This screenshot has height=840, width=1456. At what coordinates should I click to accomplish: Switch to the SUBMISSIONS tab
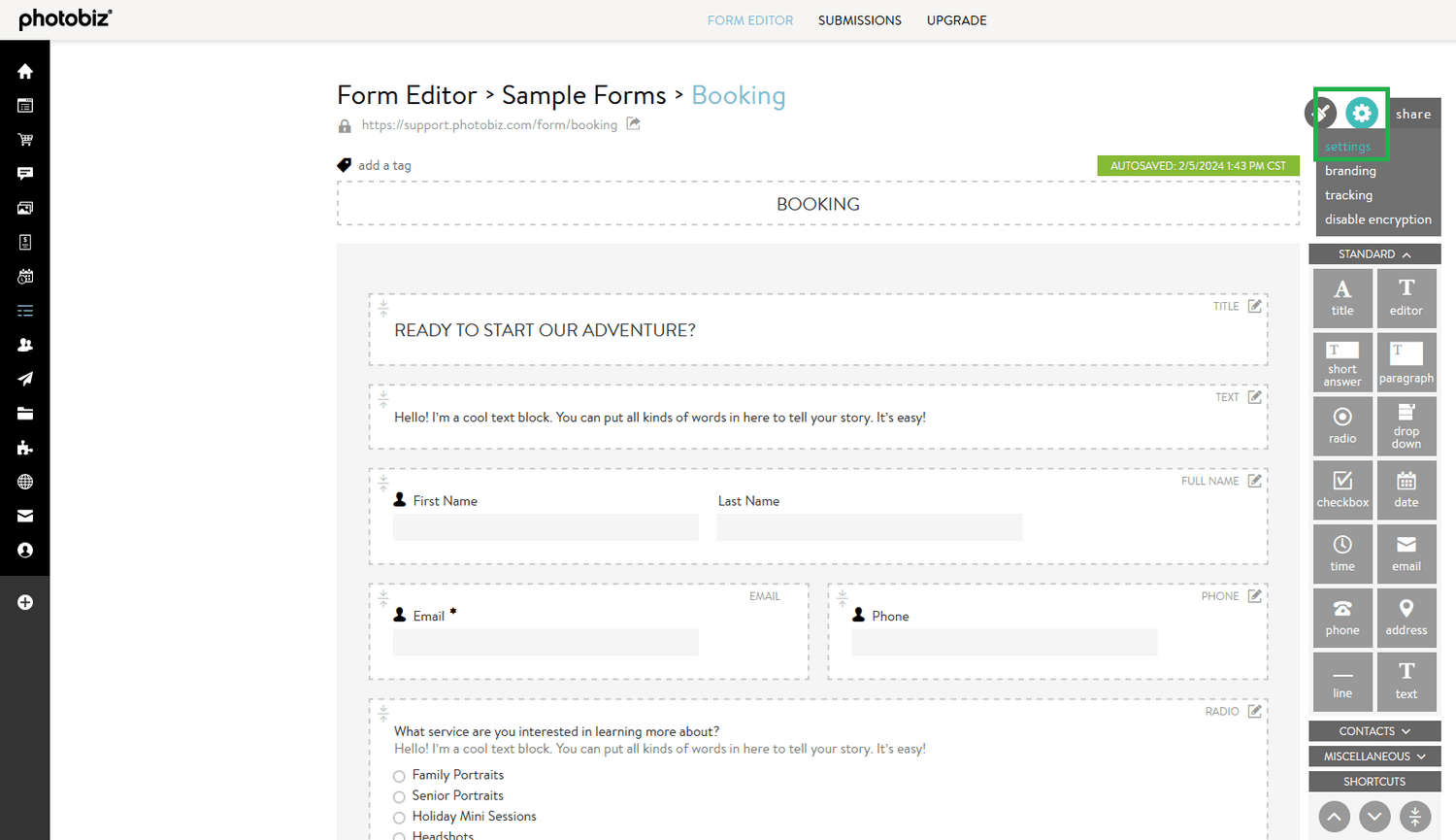[x=859, y=19]
